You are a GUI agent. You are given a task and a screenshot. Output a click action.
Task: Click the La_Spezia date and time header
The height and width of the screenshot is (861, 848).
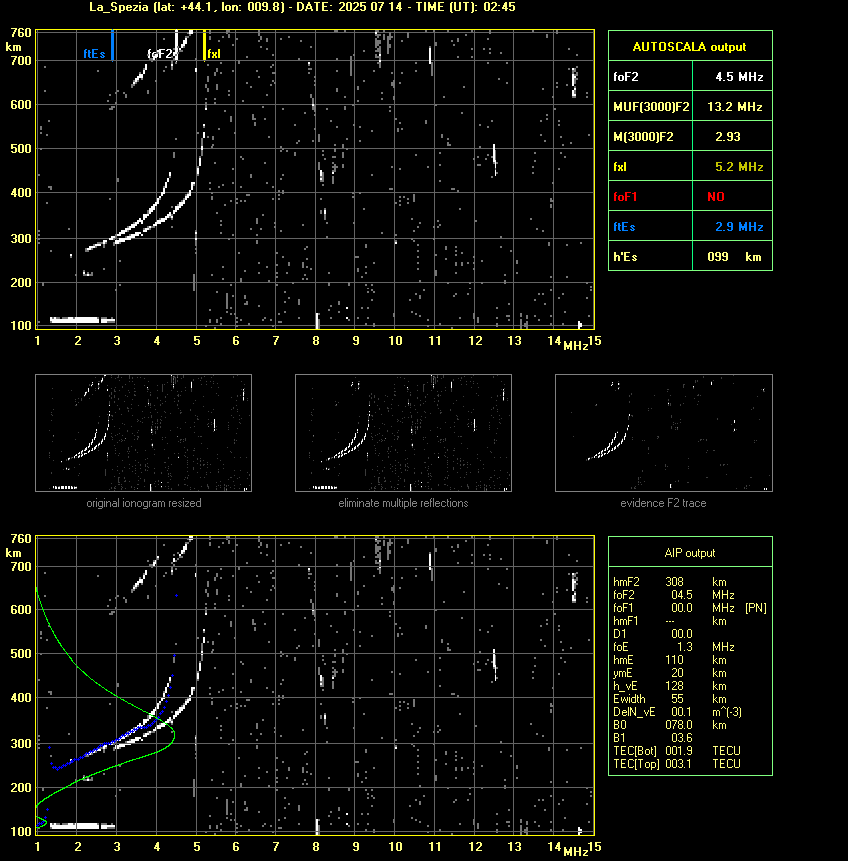[x=302, y=7]
